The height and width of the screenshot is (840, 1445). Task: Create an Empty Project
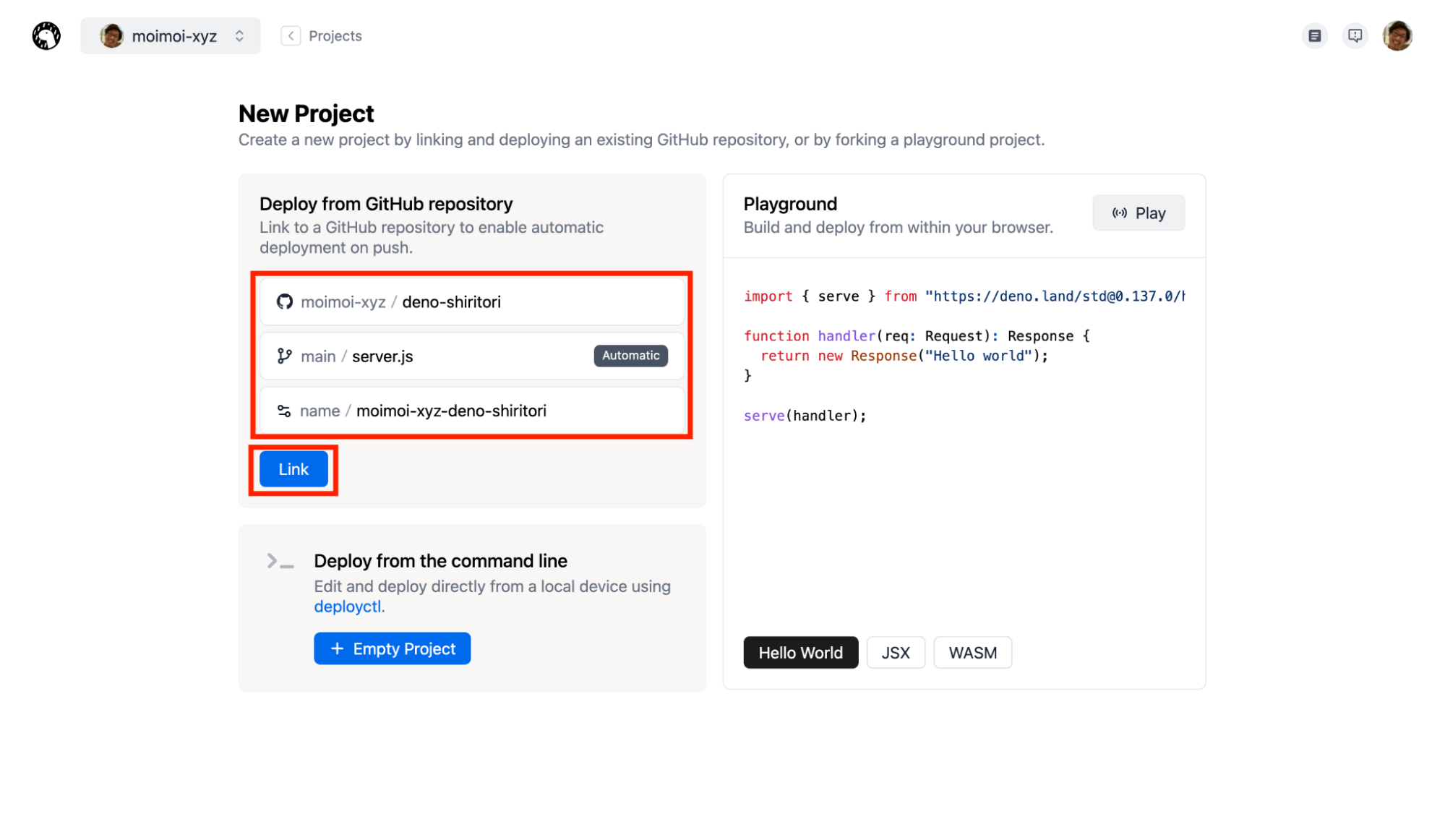coord(392,649)
